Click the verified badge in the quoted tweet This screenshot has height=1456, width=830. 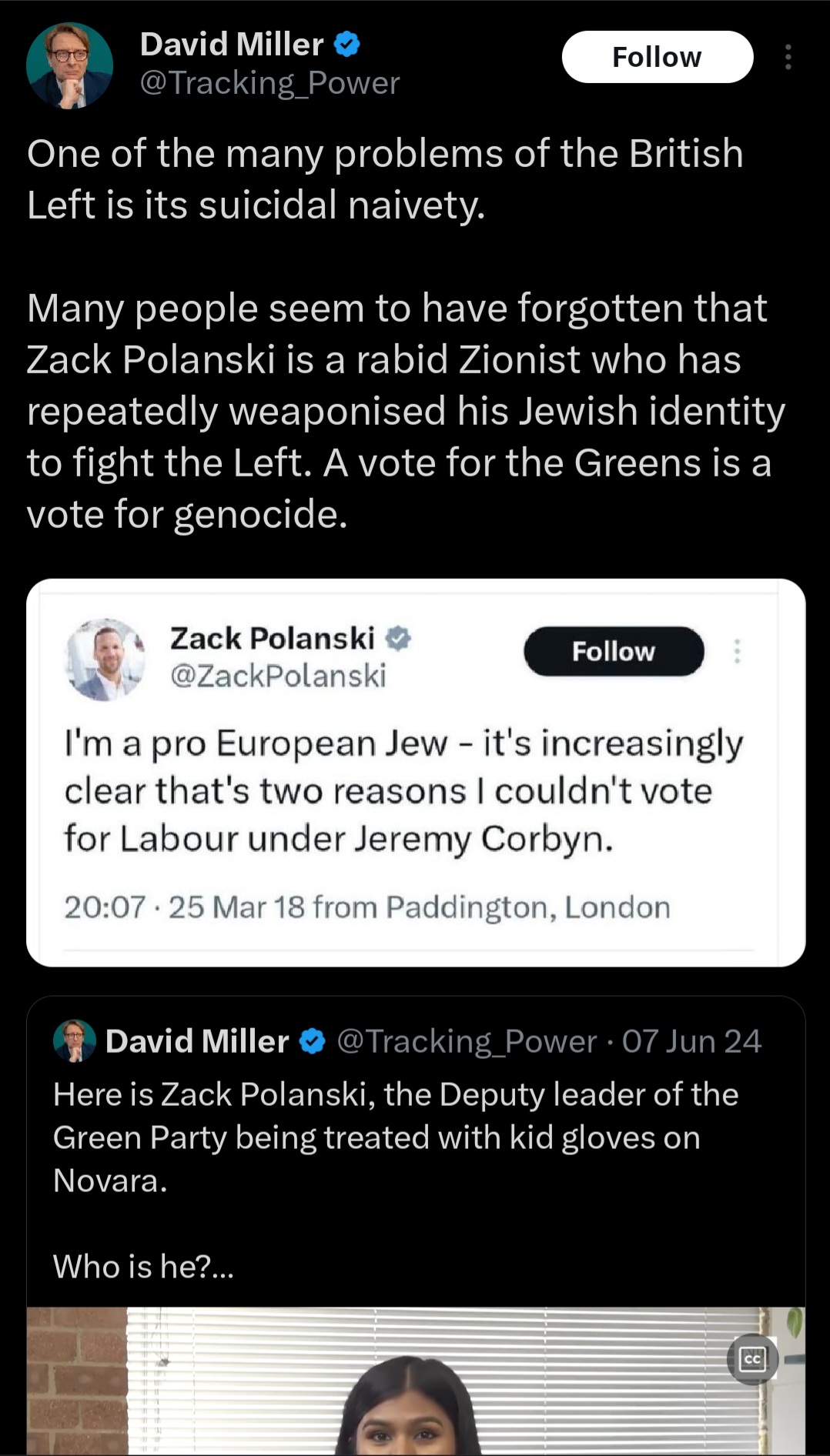click(312, 1041)
